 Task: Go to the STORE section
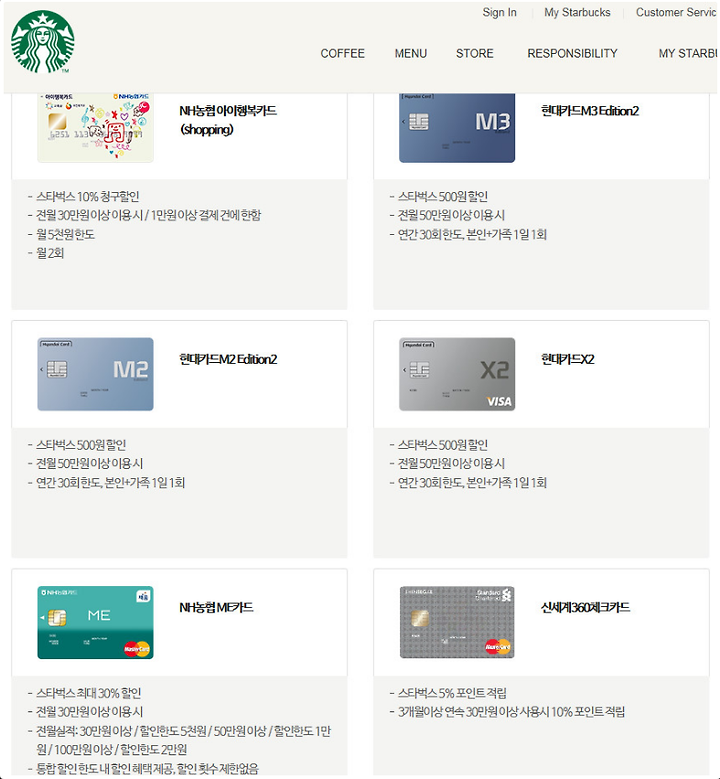[475, 53]
